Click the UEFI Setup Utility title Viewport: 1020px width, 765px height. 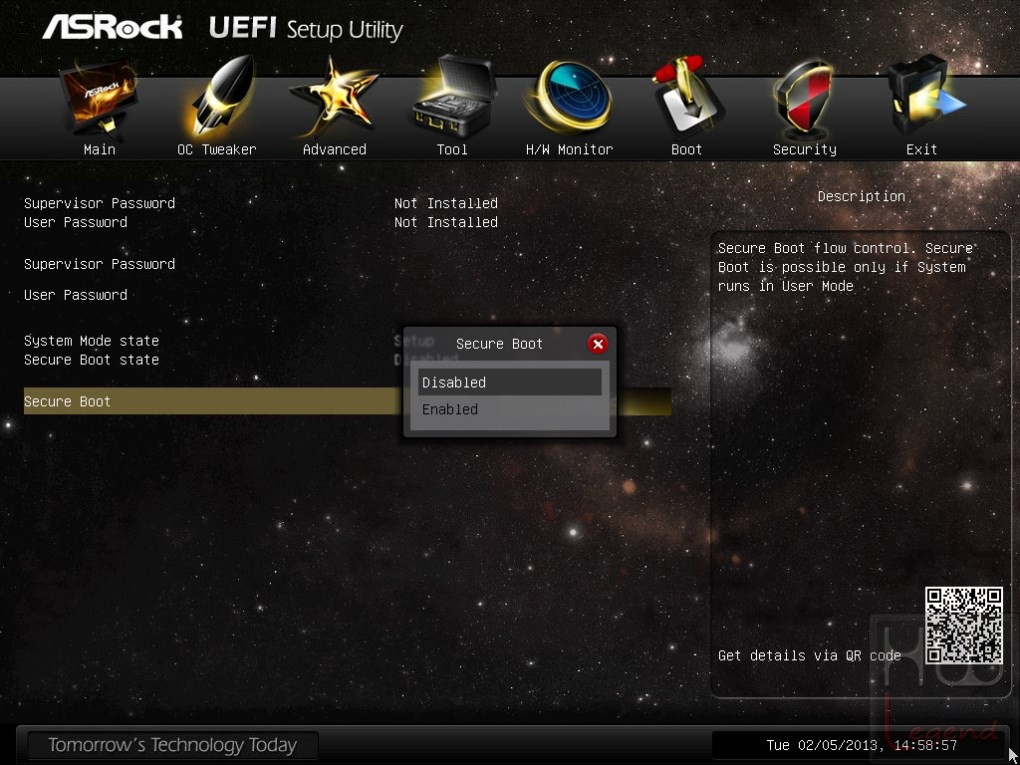pos(306,29)
